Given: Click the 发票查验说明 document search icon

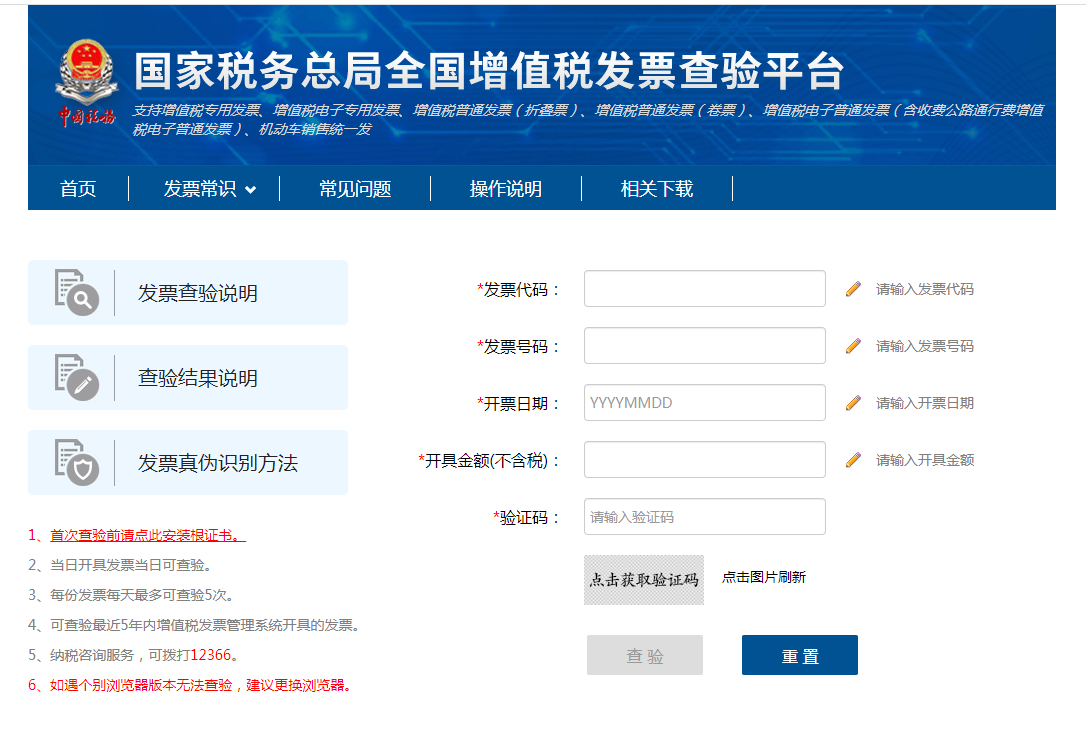Looking at the screenshot, I should (x=76, y=292).
